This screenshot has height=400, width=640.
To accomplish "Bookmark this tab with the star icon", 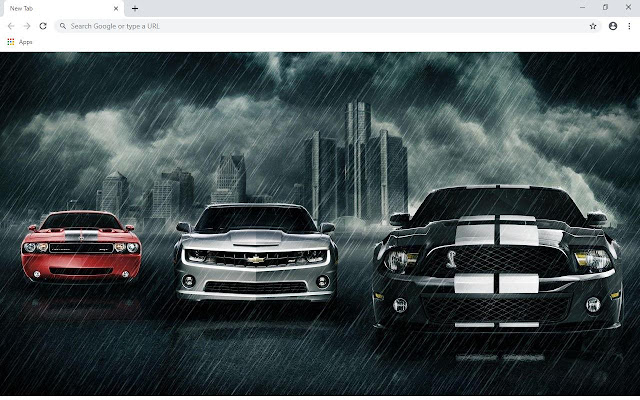I will coord(593,26).
